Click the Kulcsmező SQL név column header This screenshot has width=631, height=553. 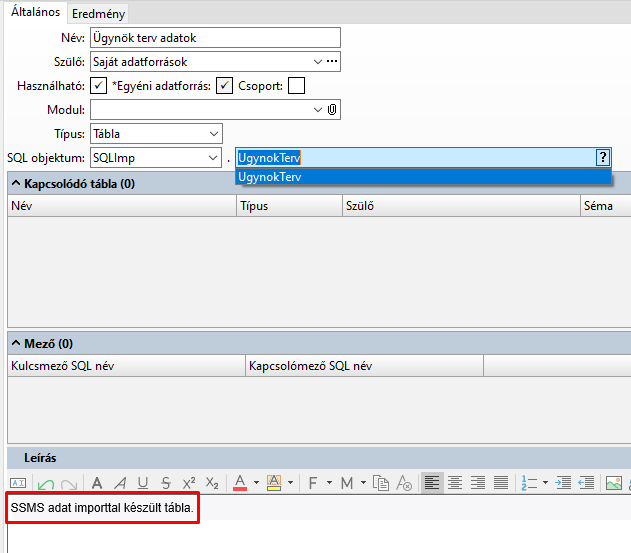[126, 365]
